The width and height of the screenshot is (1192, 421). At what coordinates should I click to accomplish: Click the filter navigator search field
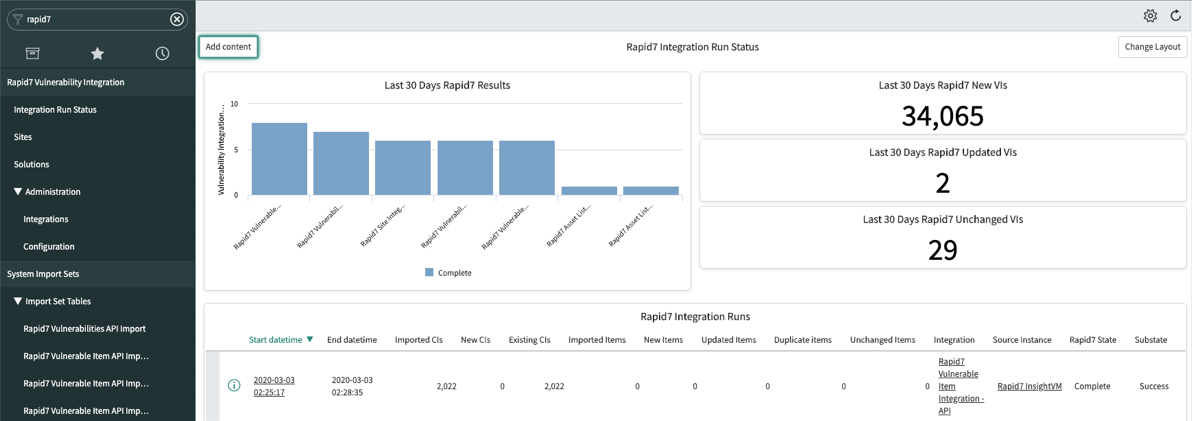[x=96, y=19]
